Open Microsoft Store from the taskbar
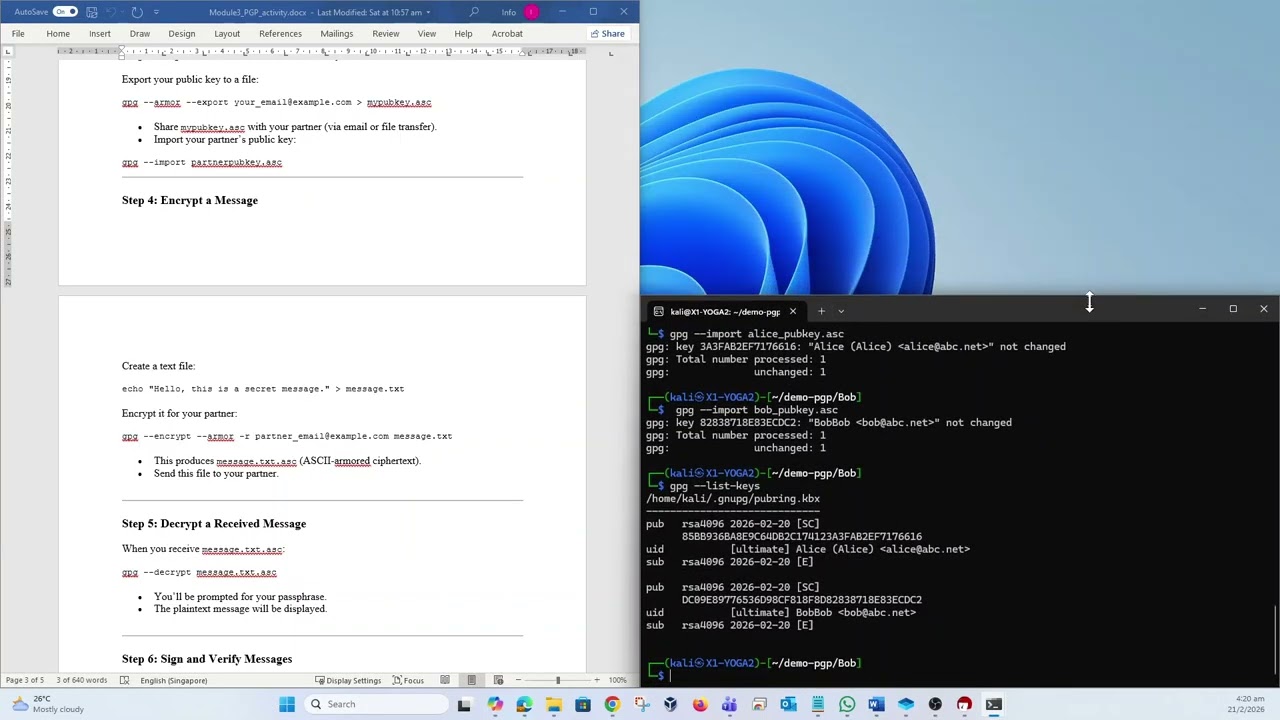 click(x=583, y=704)
